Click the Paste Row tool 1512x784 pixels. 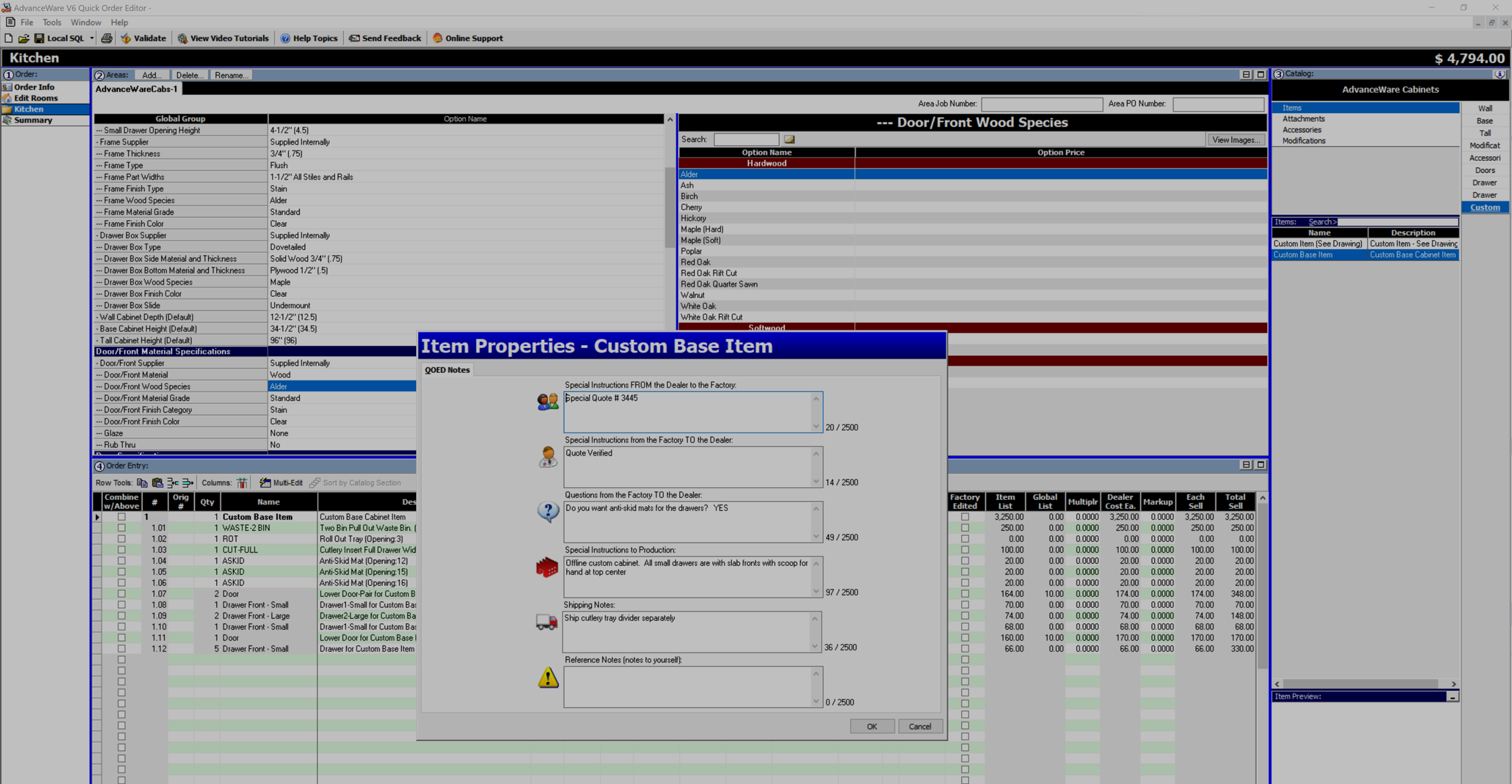point(157,483)
